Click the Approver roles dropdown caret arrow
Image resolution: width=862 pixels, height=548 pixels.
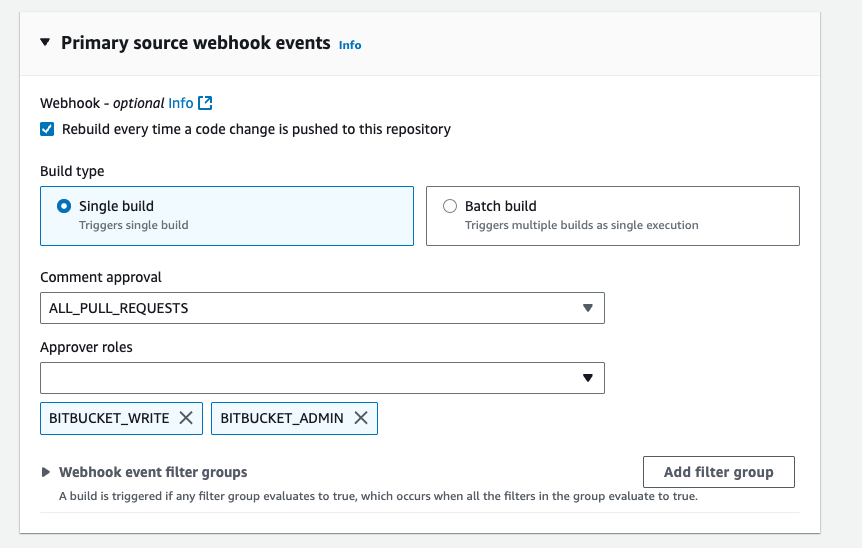pyautogui.click(x=588, y=378)
